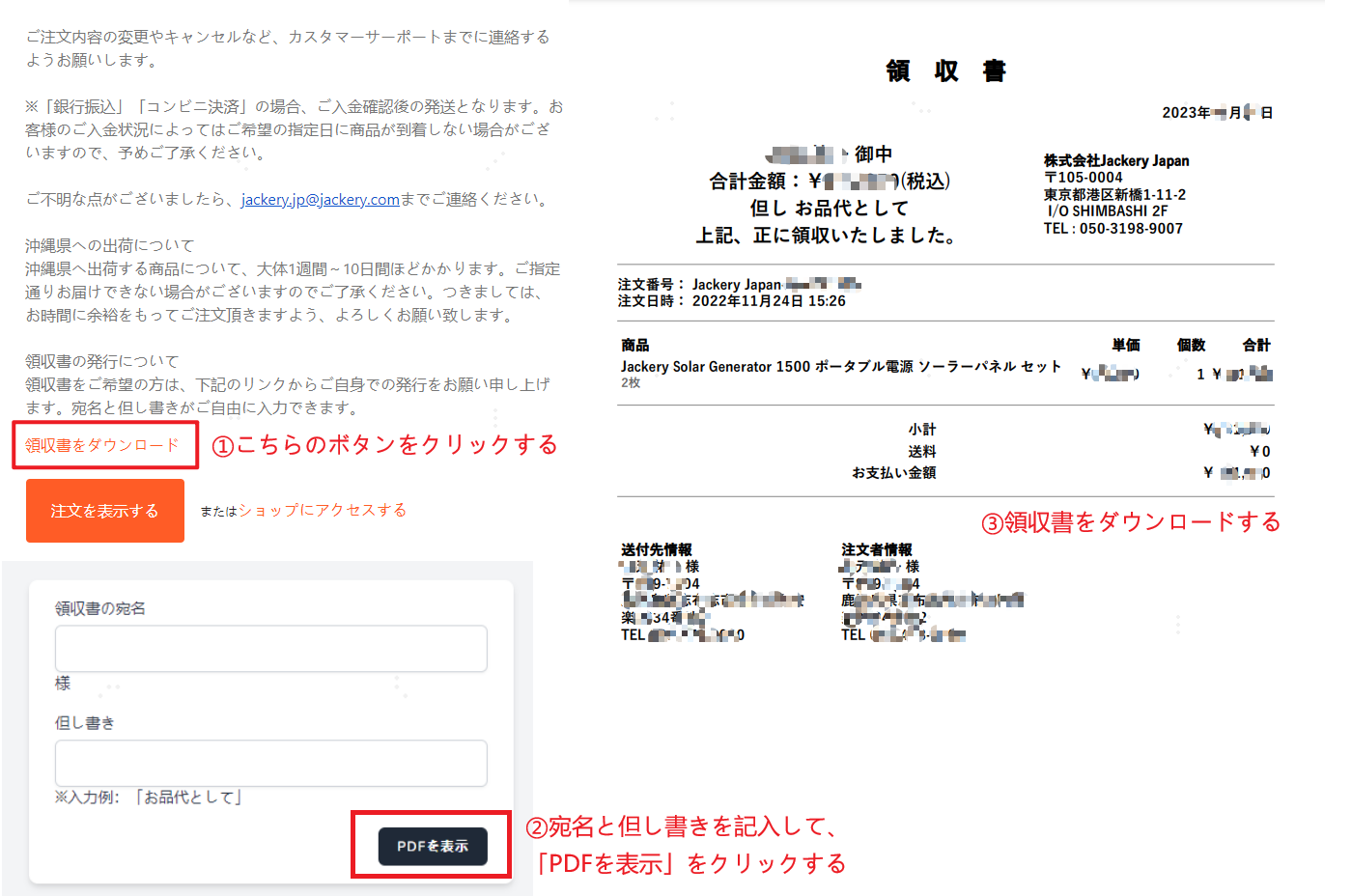This screenshot has width=1352, height=896.
Task: Click the お支払い金額 label
Action: click(894, 473)
